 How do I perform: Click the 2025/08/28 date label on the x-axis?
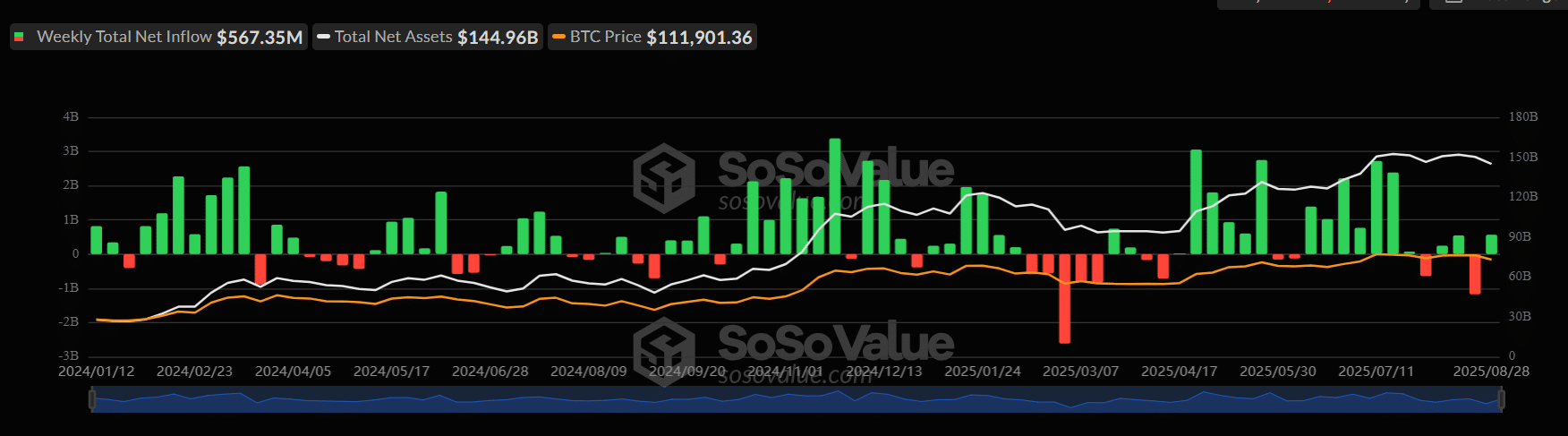tap(1490, 371)
